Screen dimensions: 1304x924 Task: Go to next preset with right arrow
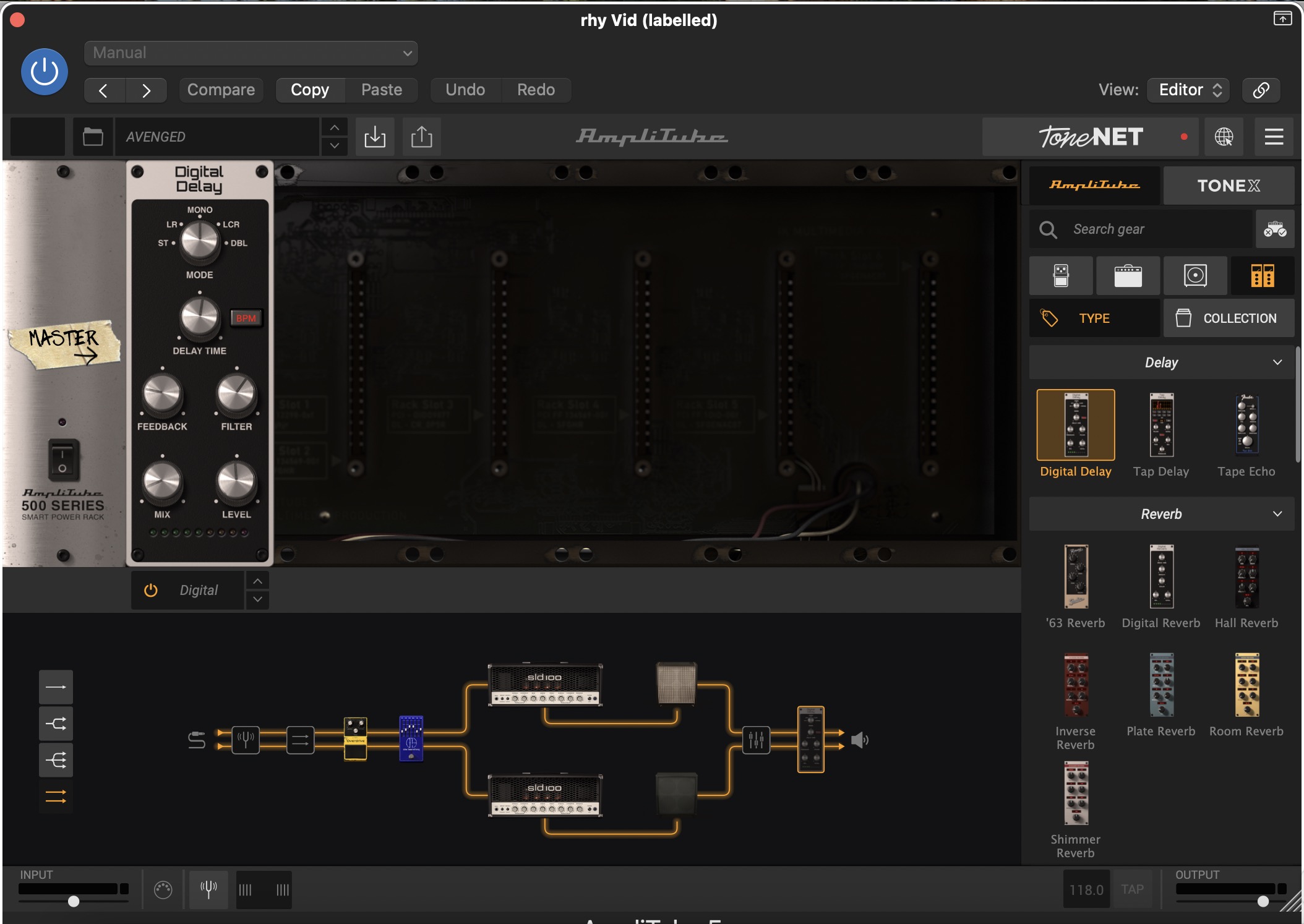click(x=146, y=90)
